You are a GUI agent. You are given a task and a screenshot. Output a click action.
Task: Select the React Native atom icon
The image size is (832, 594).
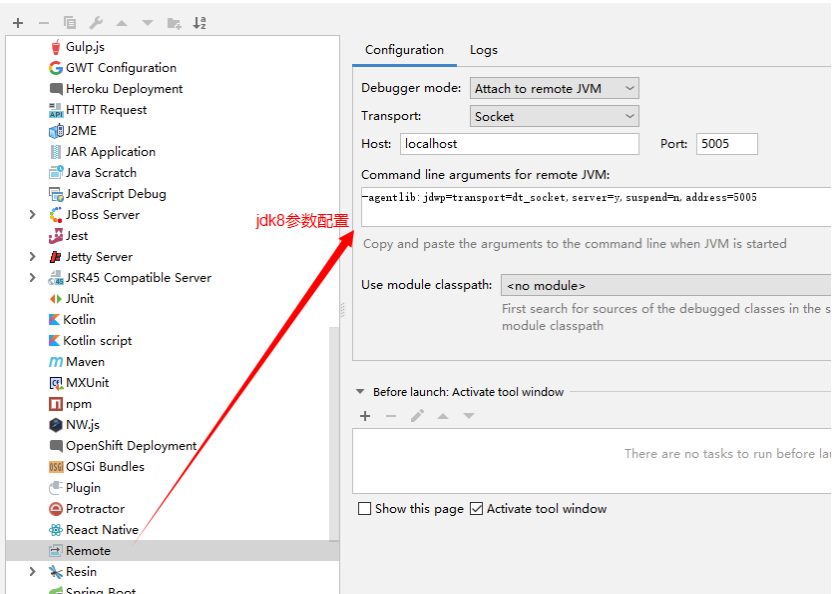[x=56, y=530]
